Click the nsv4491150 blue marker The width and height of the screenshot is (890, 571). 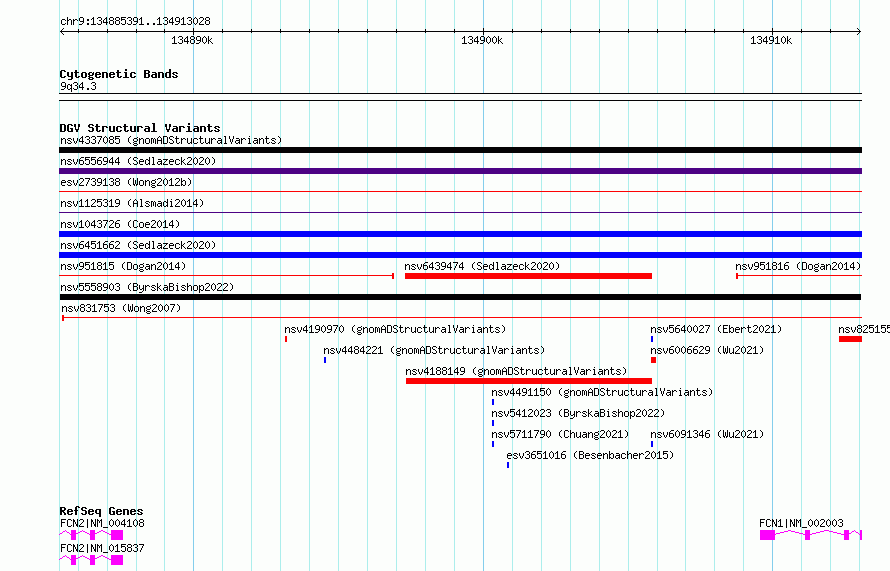(x=493, y=402)
